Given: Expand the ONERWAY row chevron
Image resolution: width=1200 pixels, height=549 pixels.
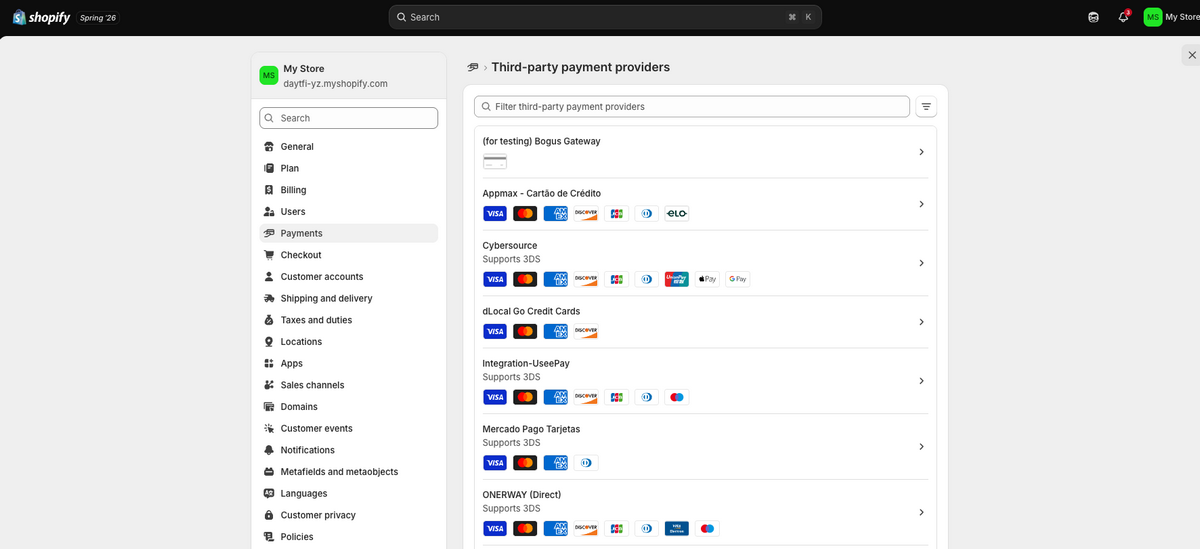Looking at the screenshot, I should pyautogui.click(x=921, y=513).
